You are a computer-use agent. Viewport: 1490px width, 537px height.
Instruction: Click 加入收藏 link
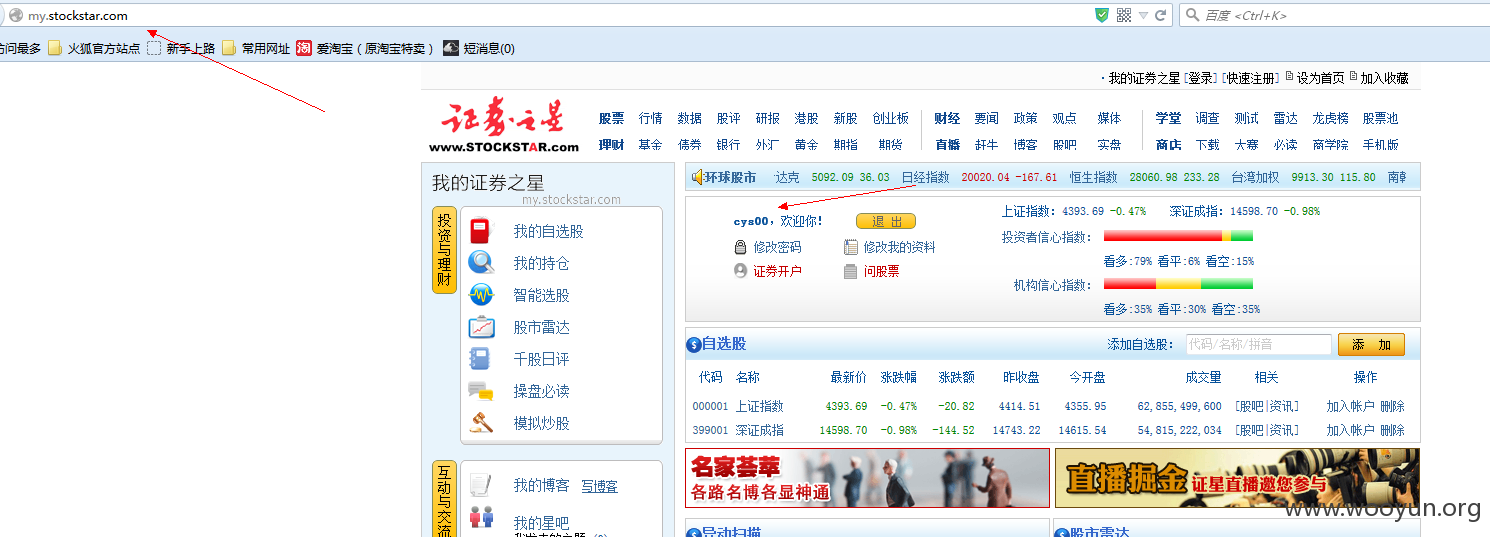tap(1384, 78)
